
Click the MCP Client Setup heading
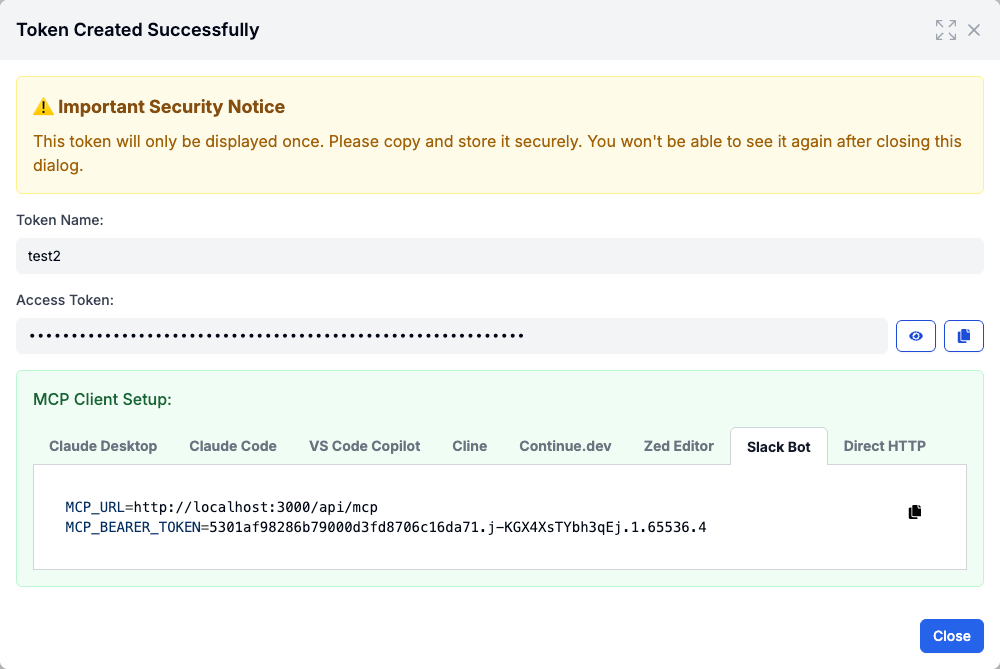103,399
